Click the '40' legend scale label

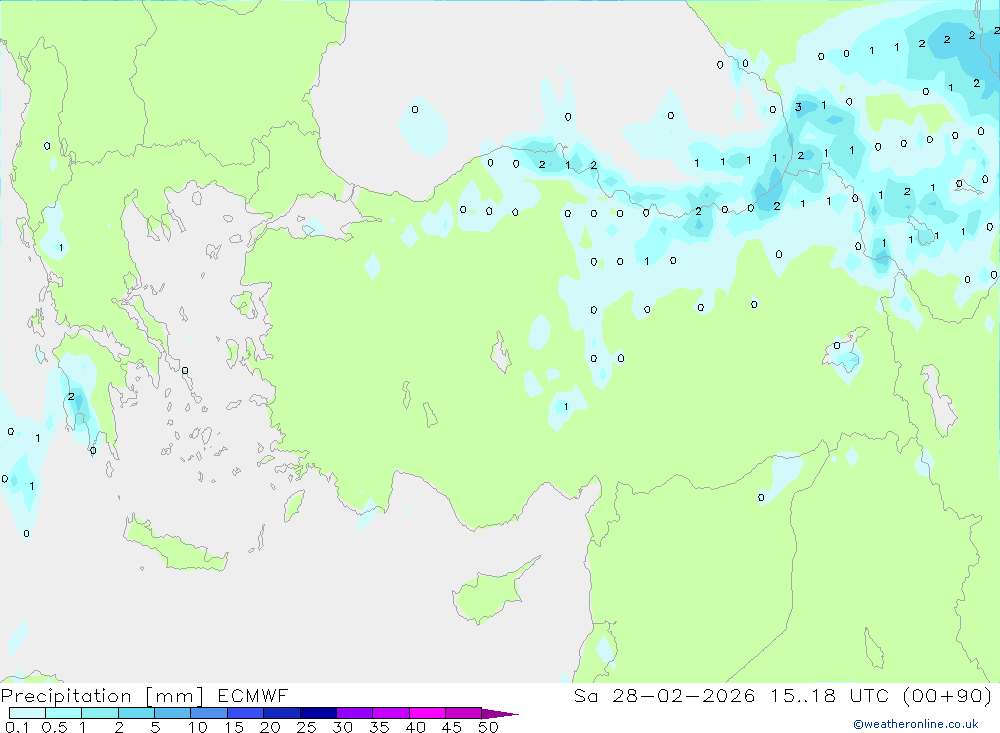click(416, 727)
